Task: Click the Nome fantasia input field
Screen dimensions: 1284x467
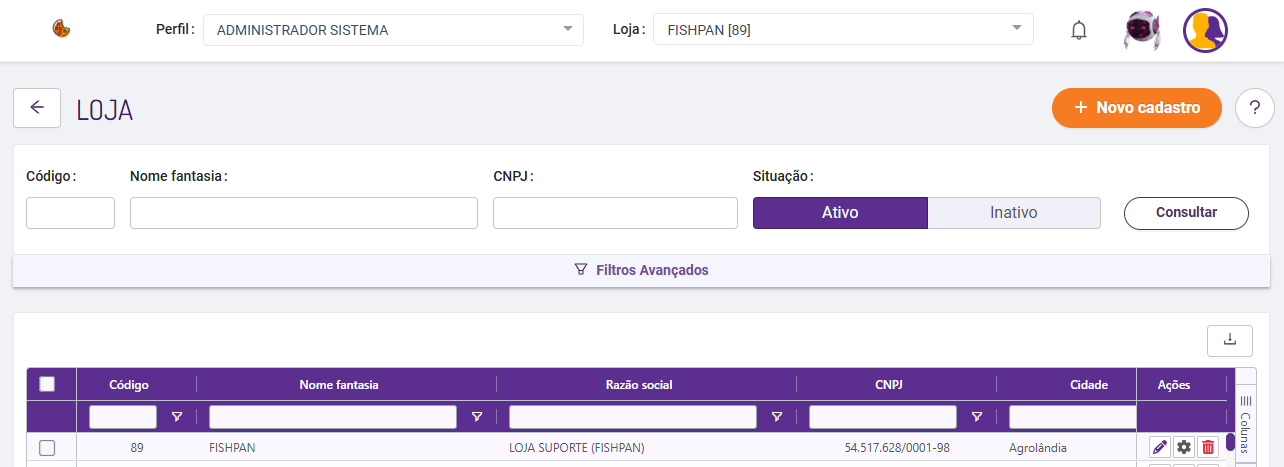Action: [304, 213]
